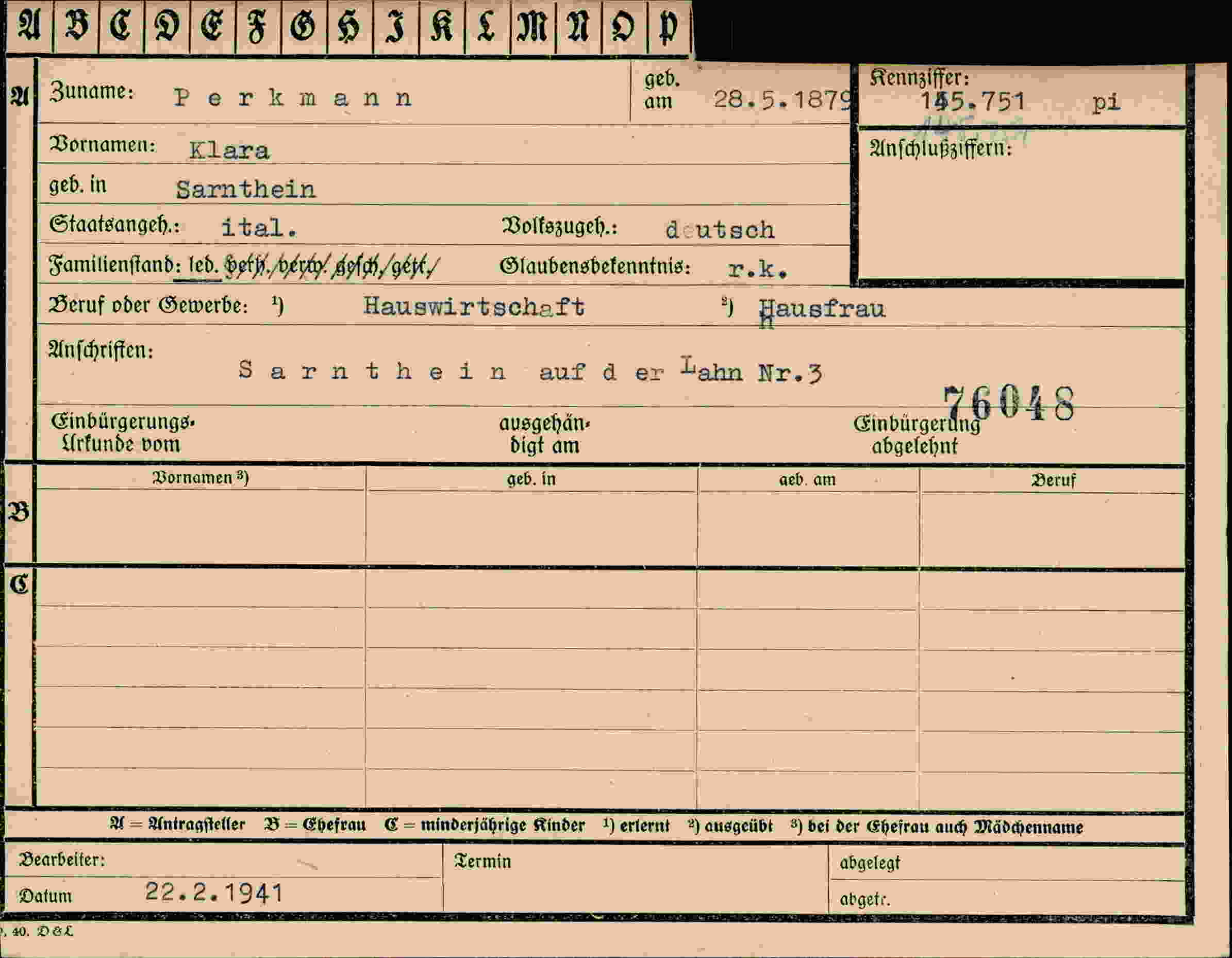Select the first name "Klara"
Viewport: 1232px width, 958px height.
click(229, 150)
